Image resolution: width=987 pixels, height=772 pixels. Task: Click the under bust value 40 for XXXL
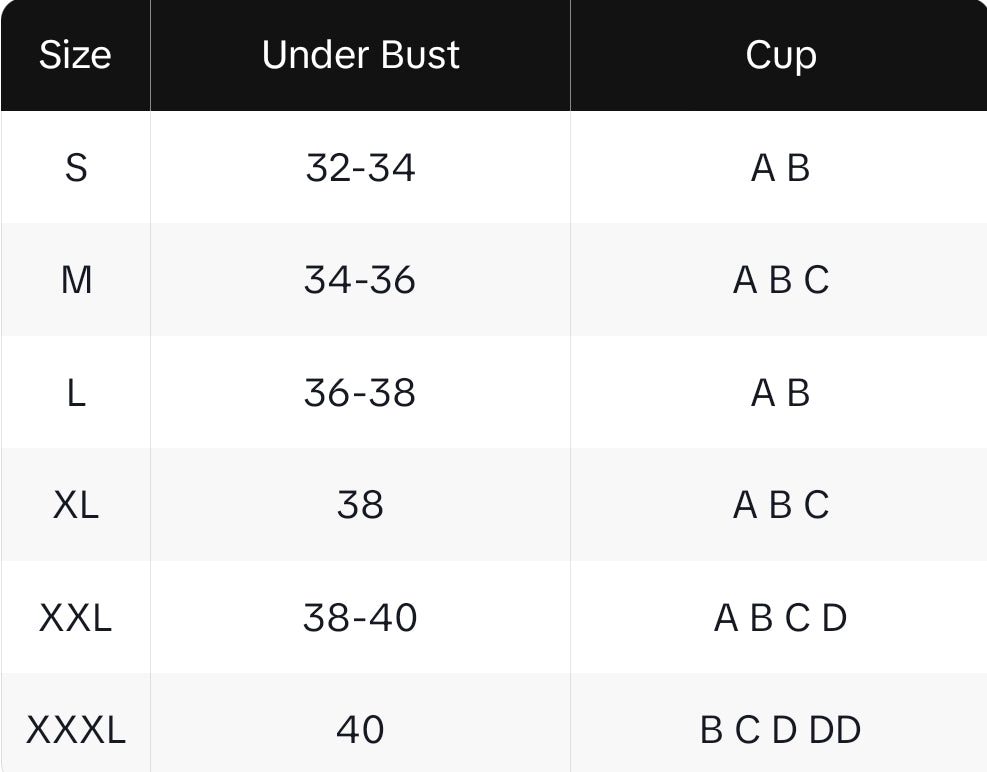[360, 730]
